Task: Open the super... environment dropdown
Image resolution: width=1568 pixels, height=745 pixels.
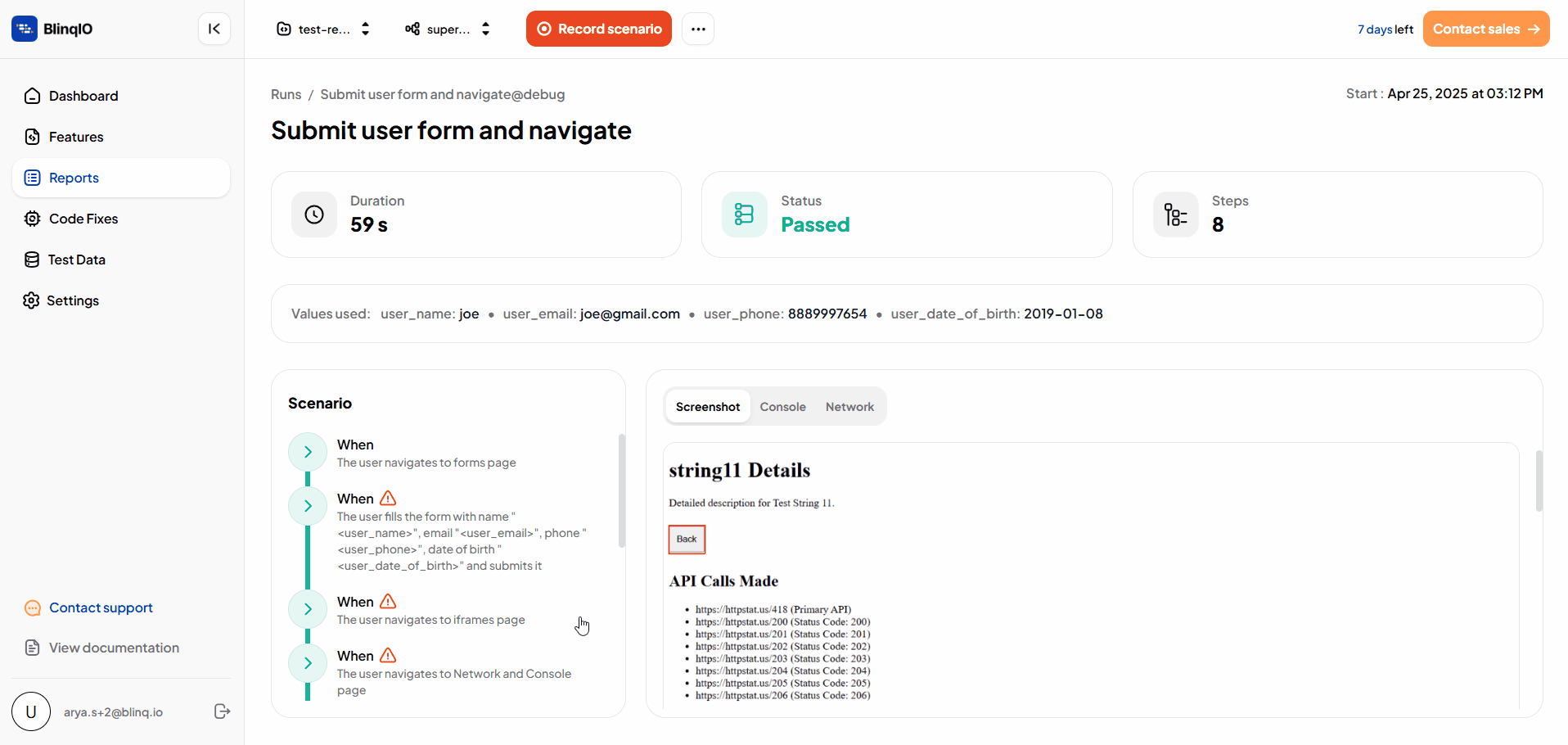Action: tap(448, 29)
